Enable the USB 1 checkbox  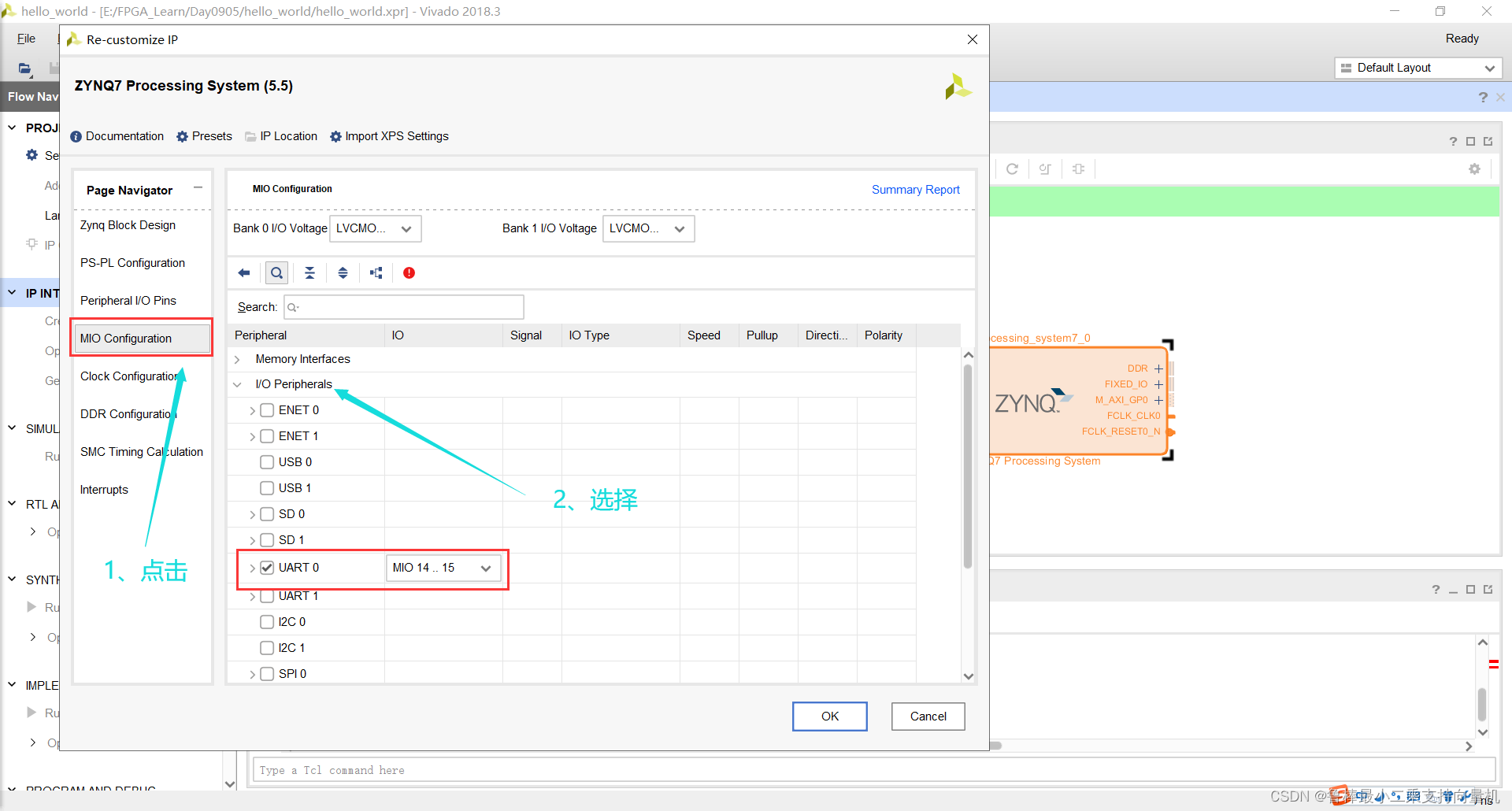click(267, 488)
